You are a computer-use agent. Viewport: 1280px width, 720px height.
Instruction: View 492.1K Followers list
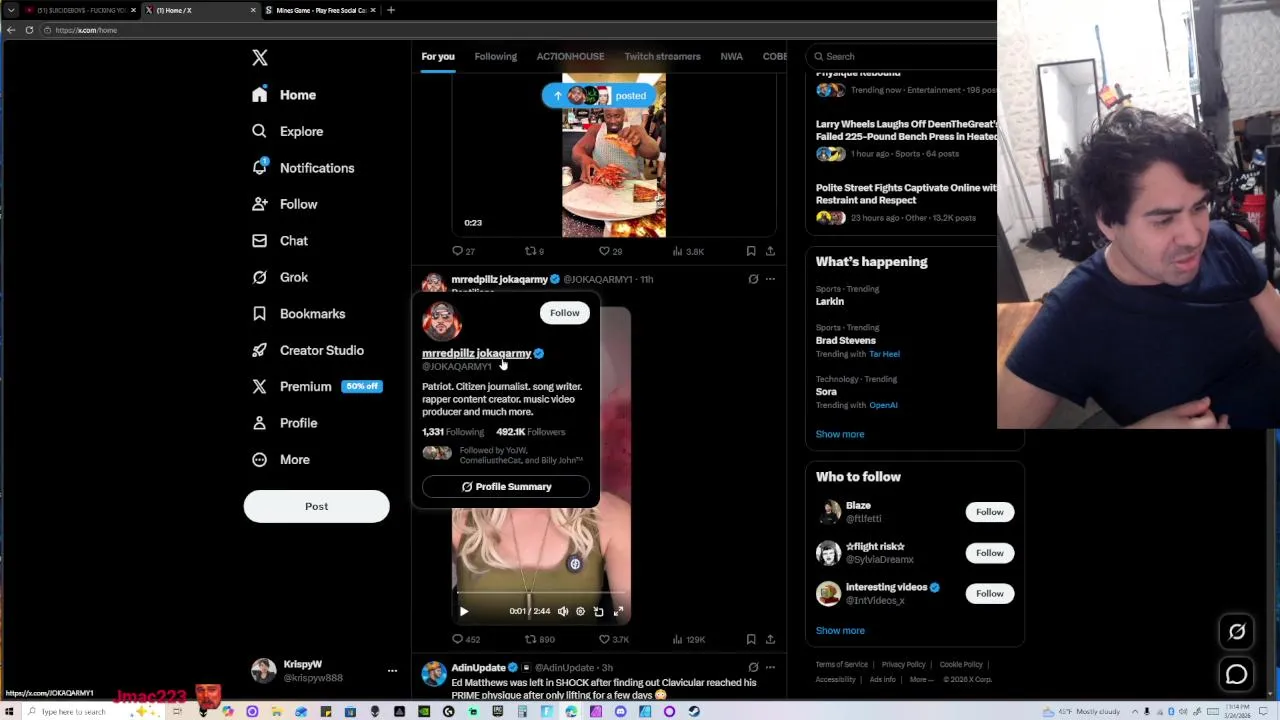[x=531, y=432]
